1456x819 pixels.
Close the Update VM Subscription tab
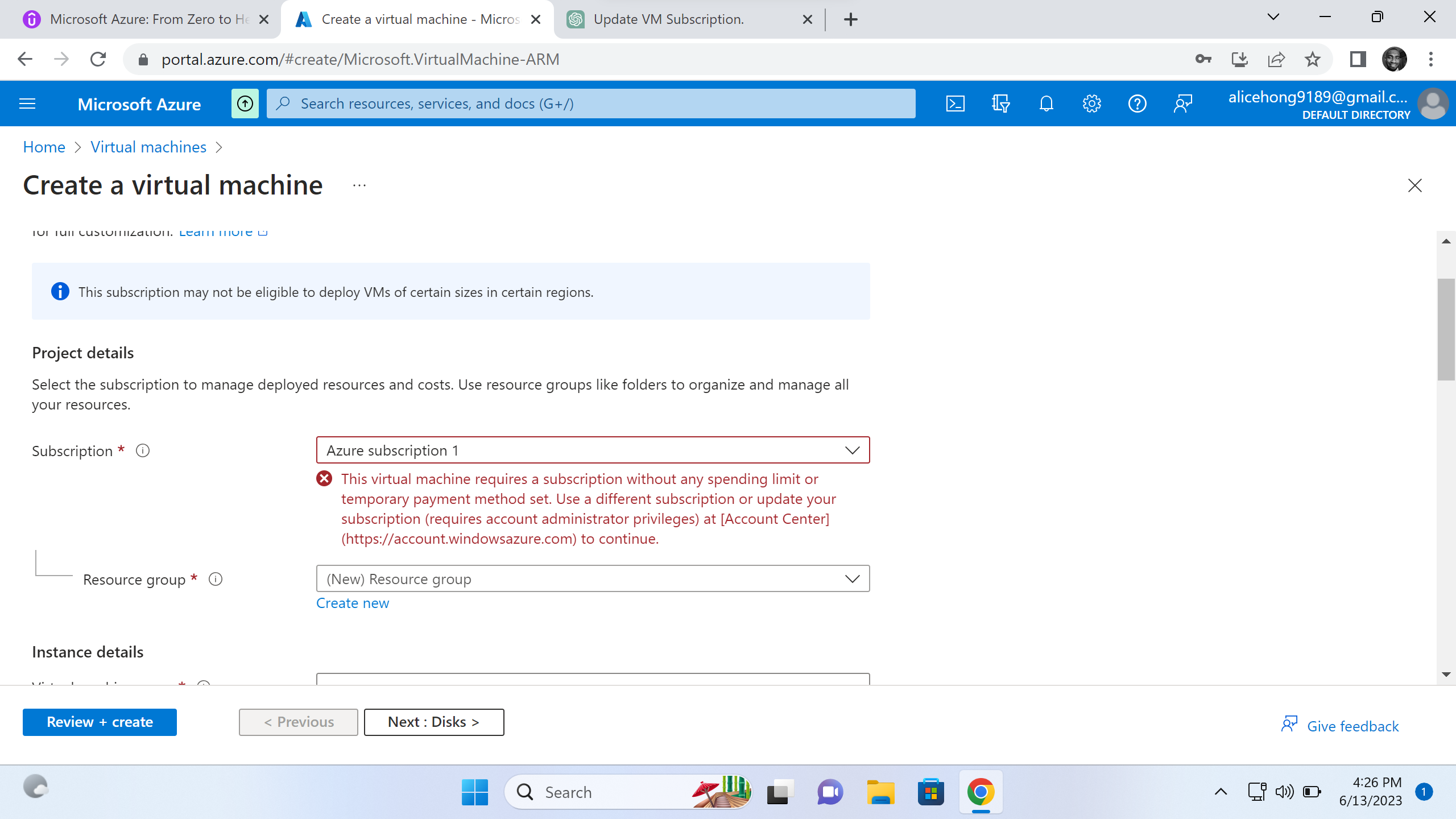pyautogui.click(x=807, y=19)
